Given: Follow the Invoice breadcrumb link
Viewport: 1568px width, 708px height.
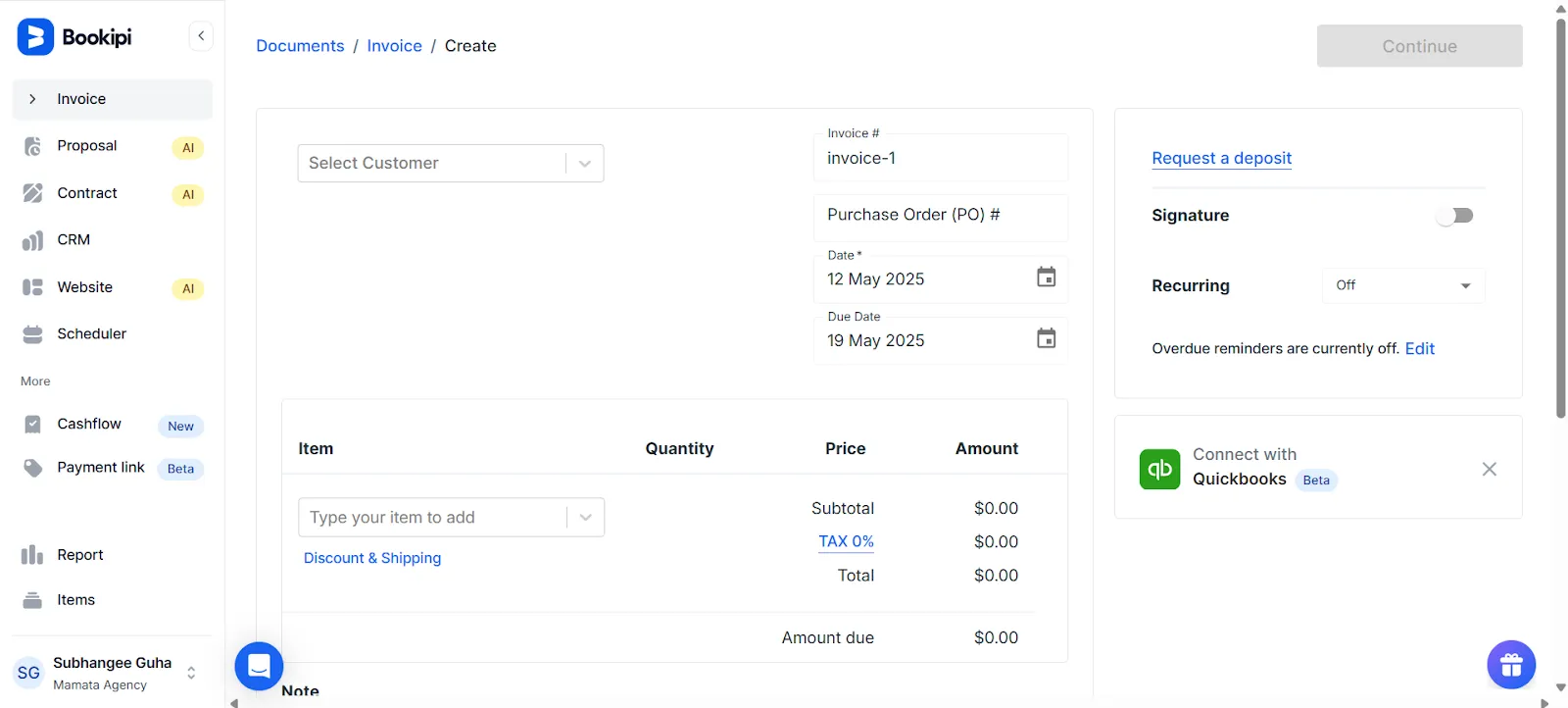Looking at the screenshot, I should 394,46.
